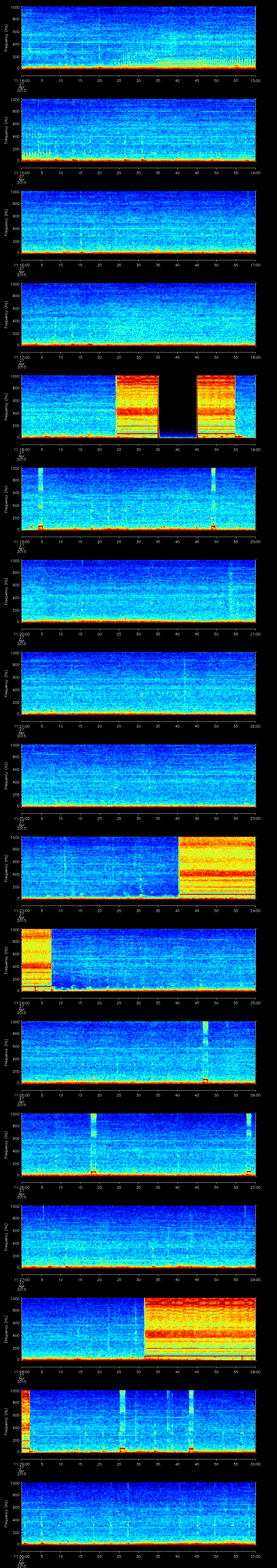Screen dimensions: 277x1568
Task: Click the 11:17 spectrogram panel
Action: click(x=139, y=315)
